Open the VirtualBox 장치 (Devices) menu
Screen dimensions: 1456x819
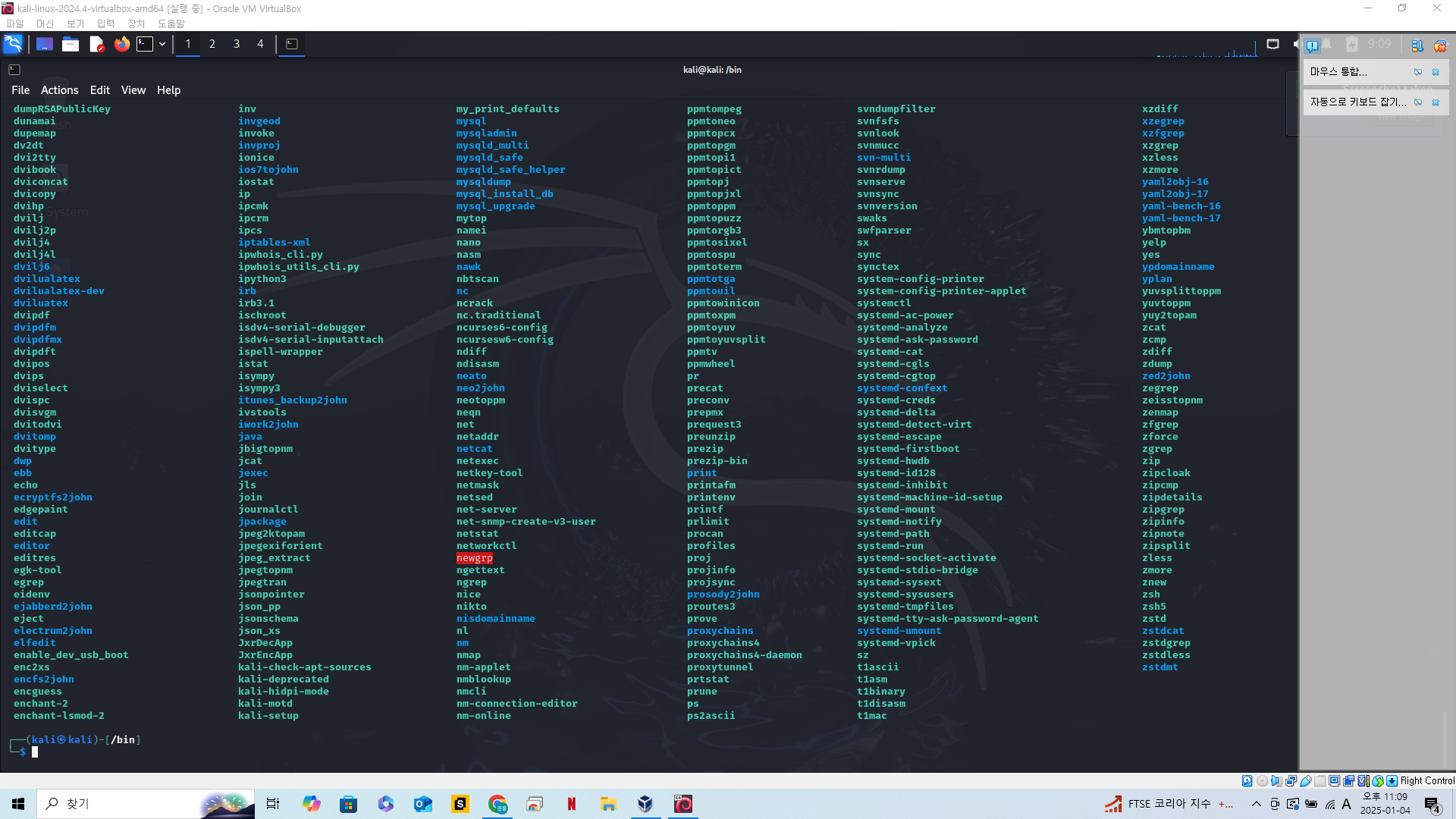136,24
